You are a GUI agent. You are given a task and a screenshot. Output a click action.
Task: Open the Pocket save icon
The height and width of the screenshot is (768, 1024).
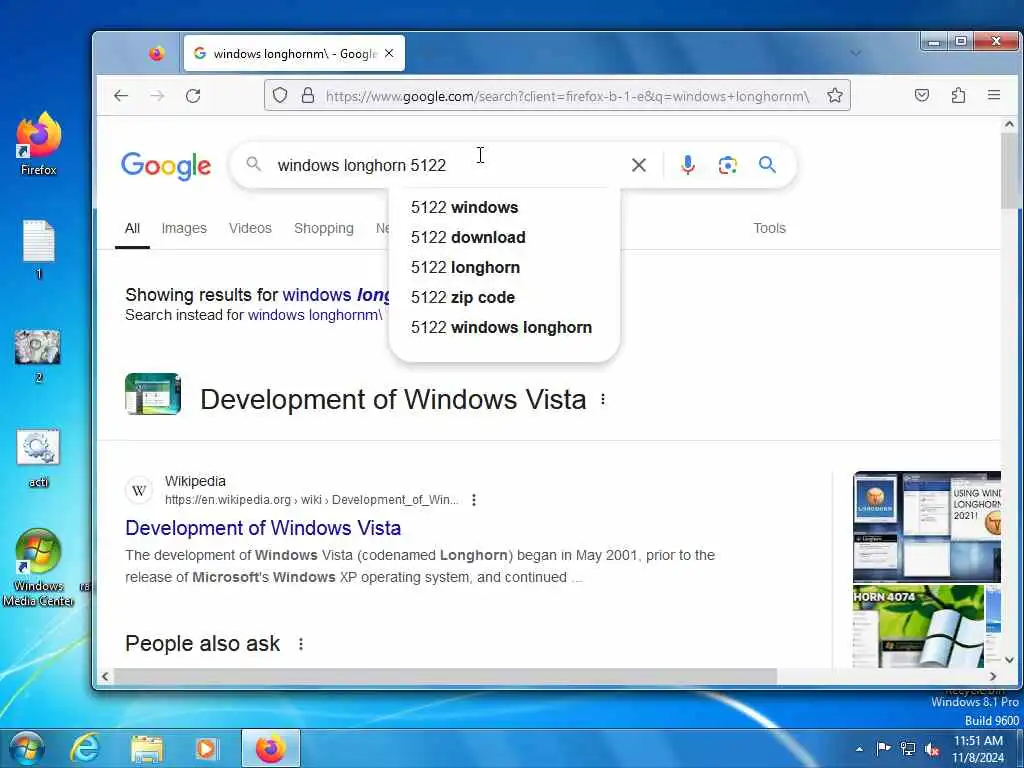(921, 95)
